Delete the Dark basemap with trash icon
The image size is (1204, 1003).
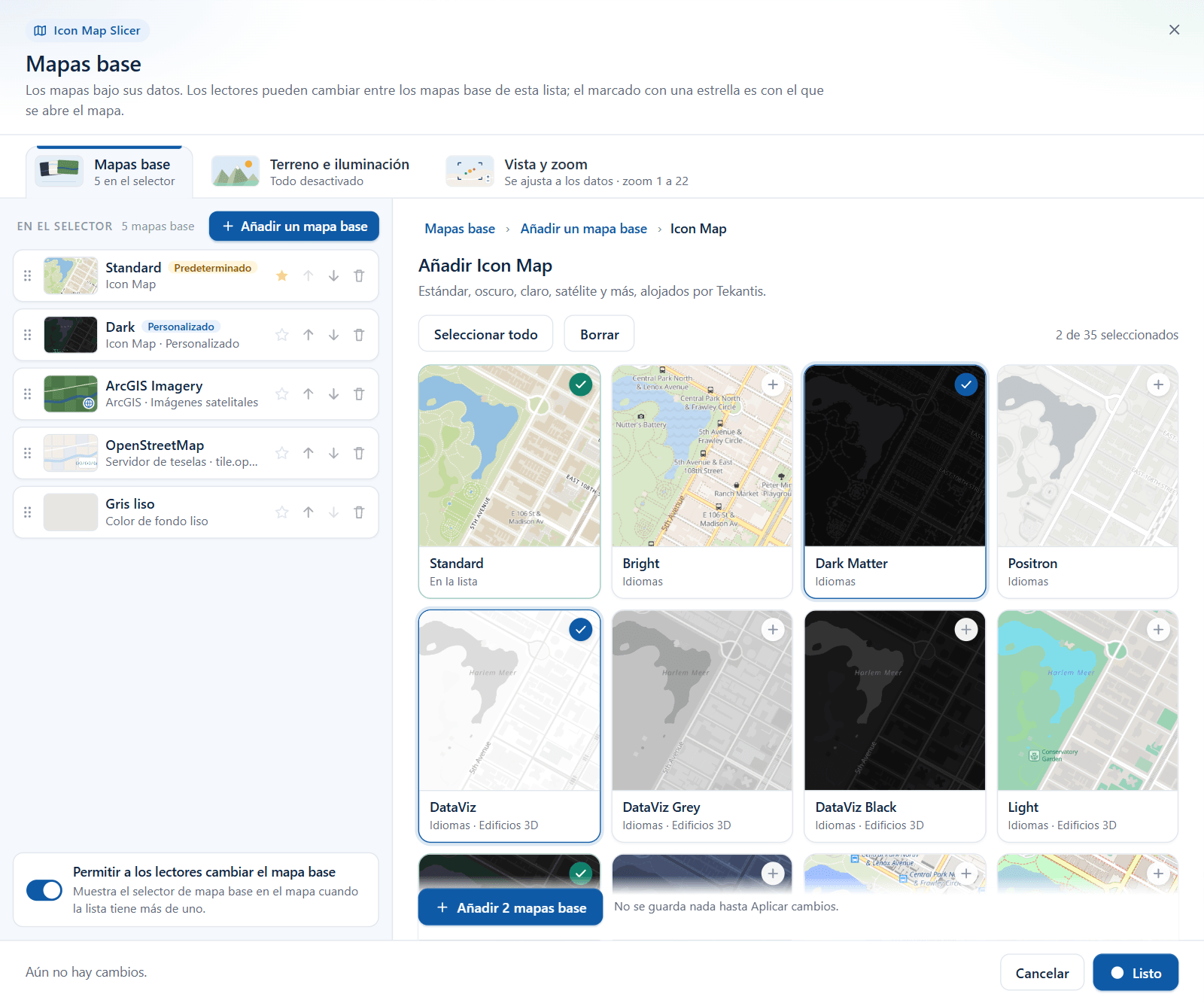(x=359, y=335)
